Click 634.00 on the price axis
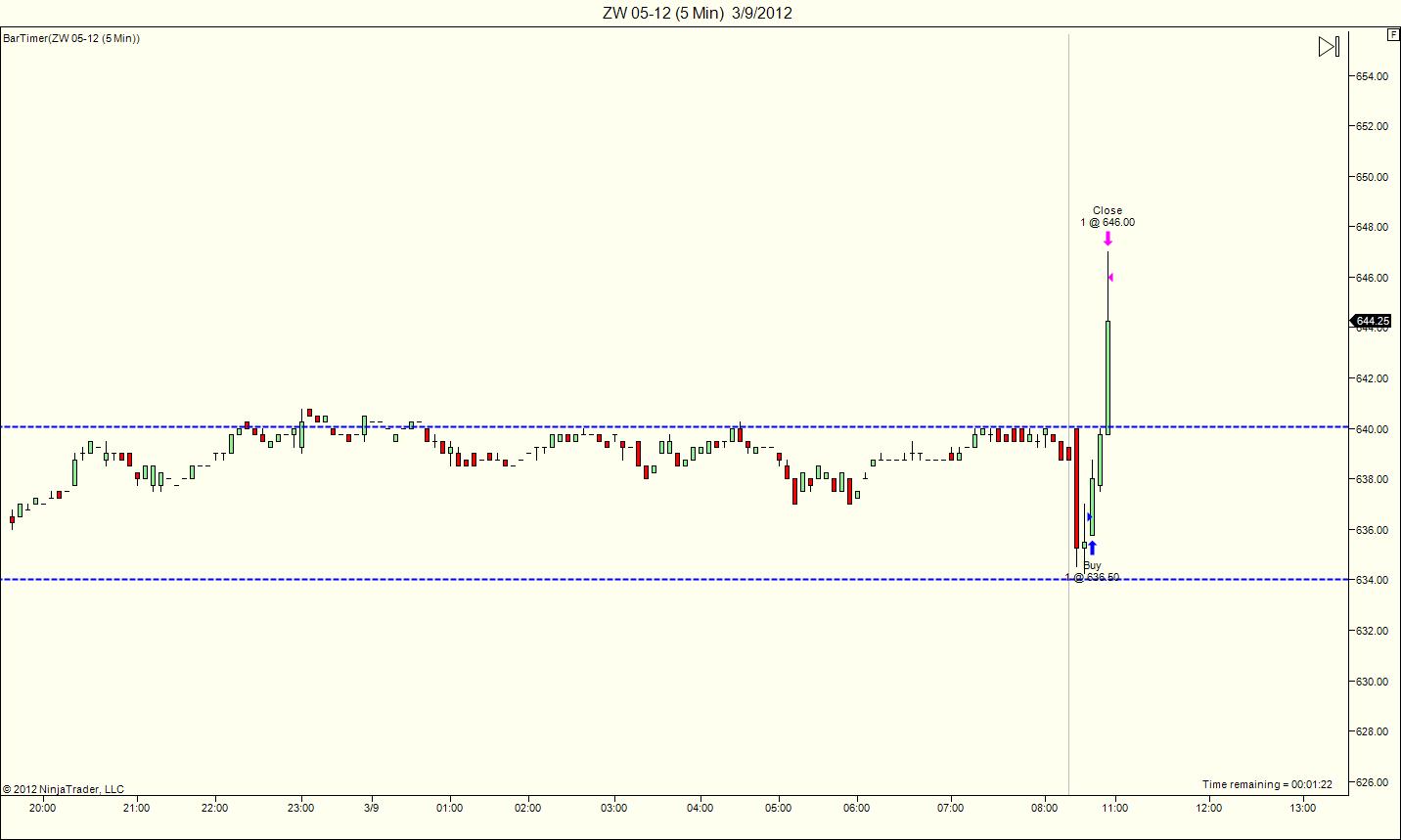 click(1372, 580)
